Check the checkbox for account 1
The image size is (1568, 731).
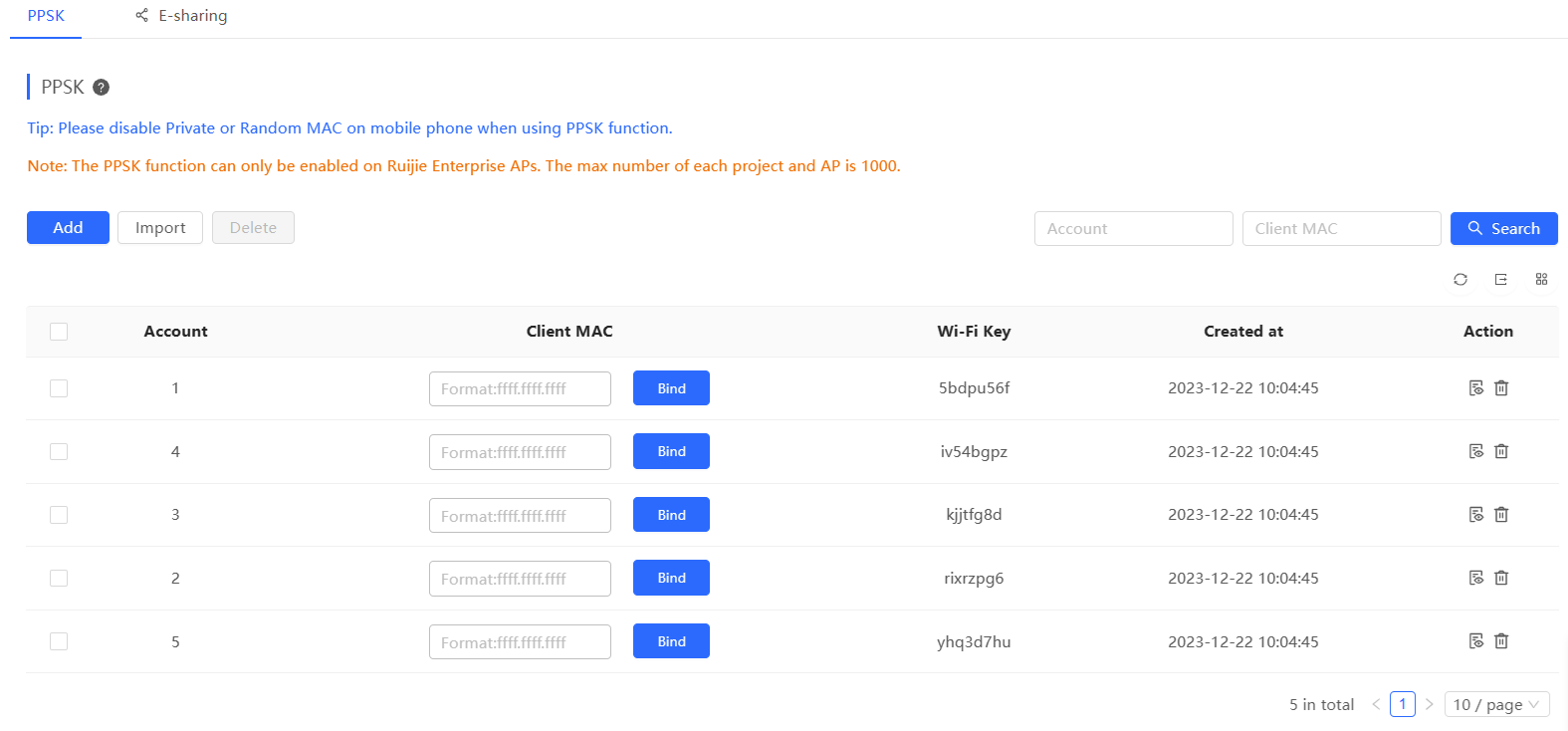coord(59,388)
